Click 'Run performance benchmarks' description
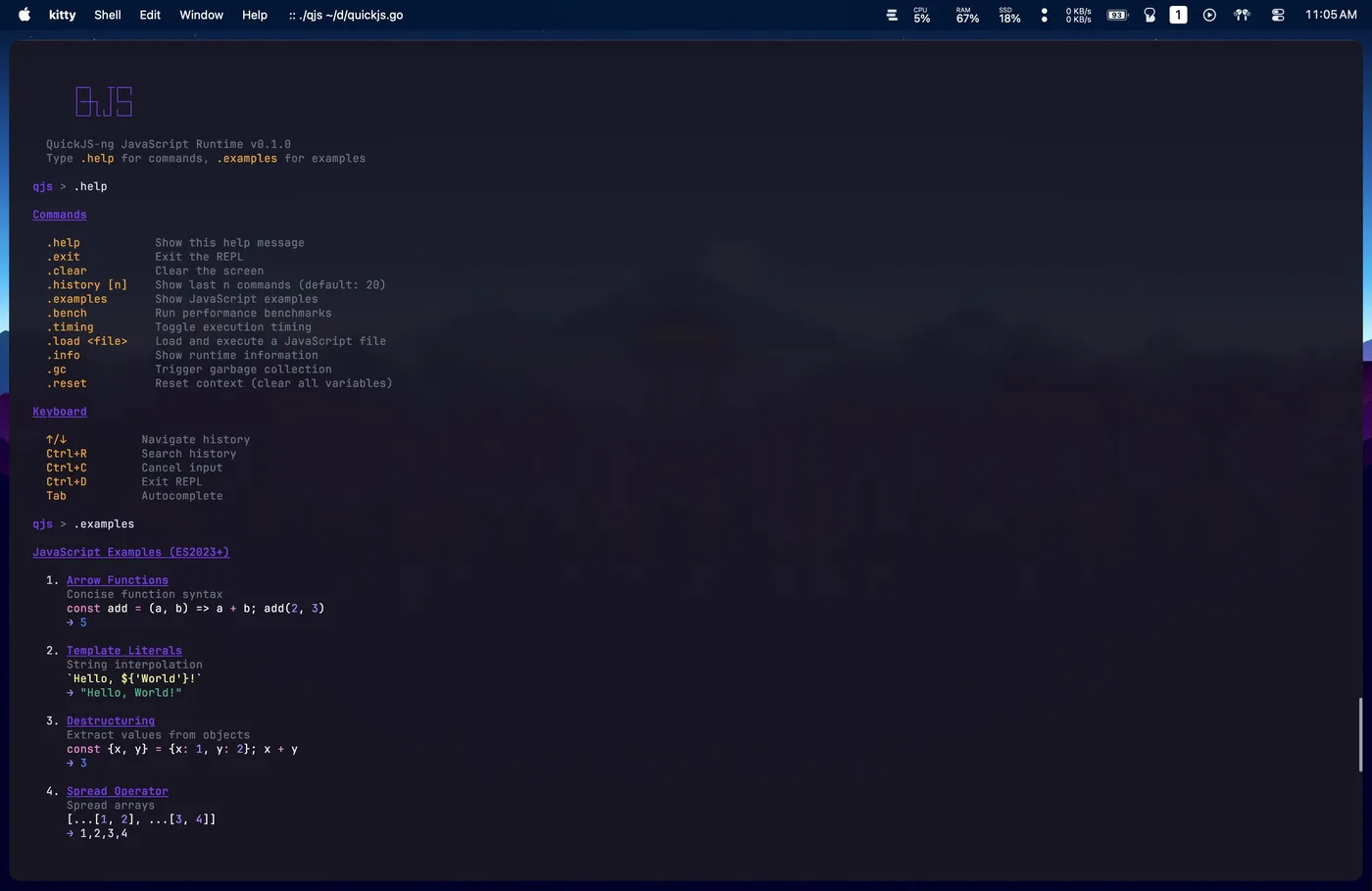Image resolution: width=1372 pixels, height=891 pixels. click(243, 314)
